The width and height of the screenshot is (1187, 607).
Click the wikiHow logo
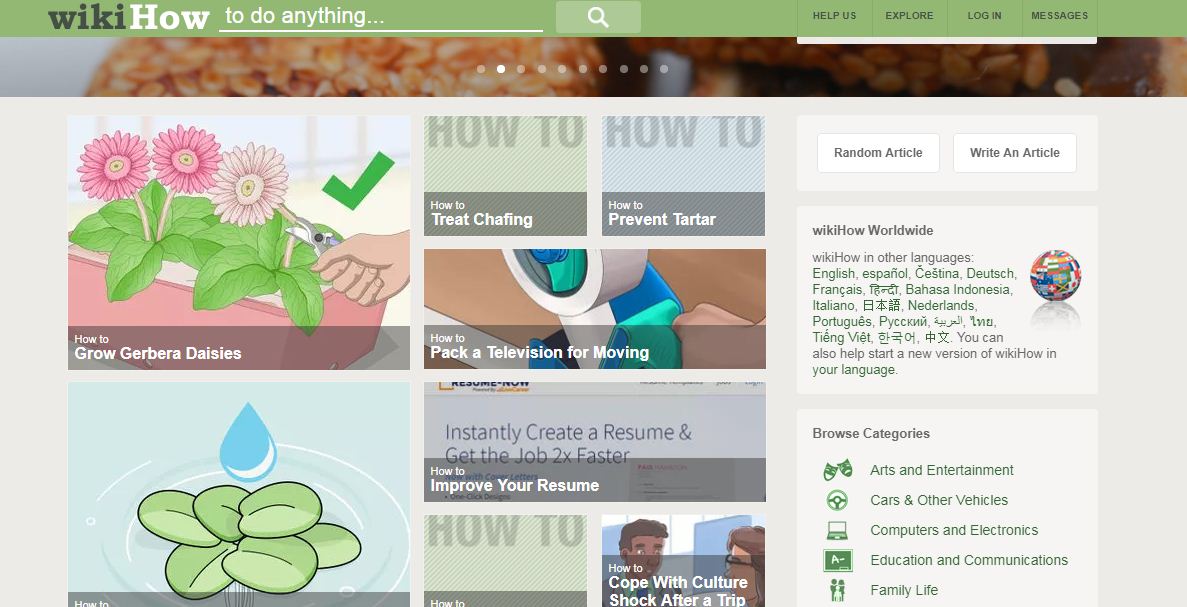128,17
